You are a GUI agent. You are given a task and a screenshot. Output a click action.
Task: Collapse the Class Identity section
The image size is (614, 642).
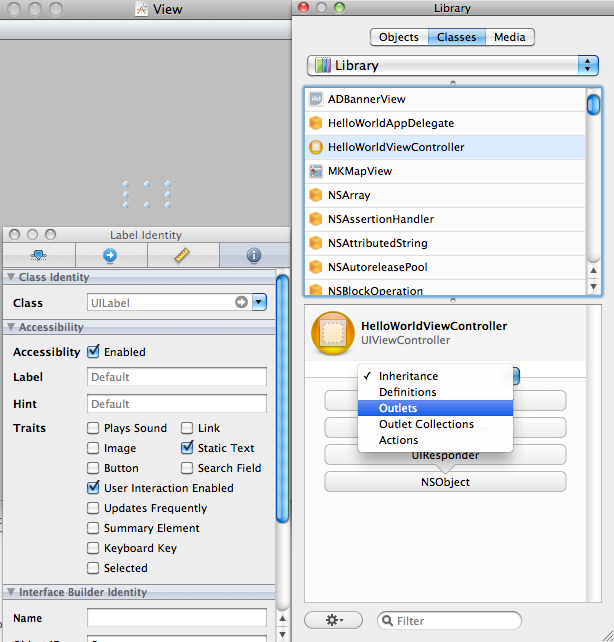coord(11,277)
